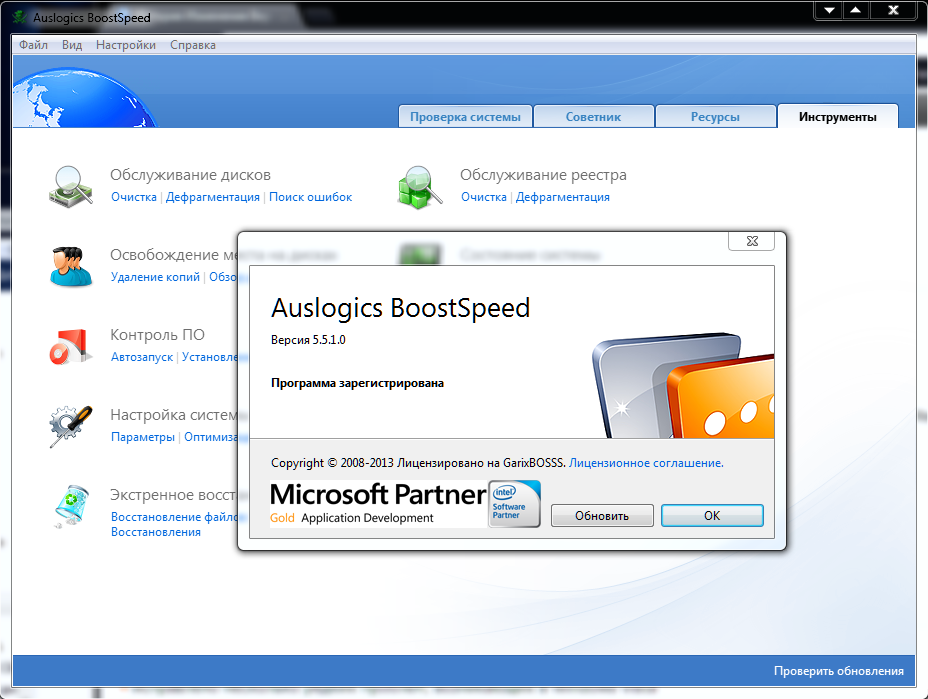The image size is (928, 699).
Task: Click the Версия 5.5.1.0 text
Action: tap(308, 340)
